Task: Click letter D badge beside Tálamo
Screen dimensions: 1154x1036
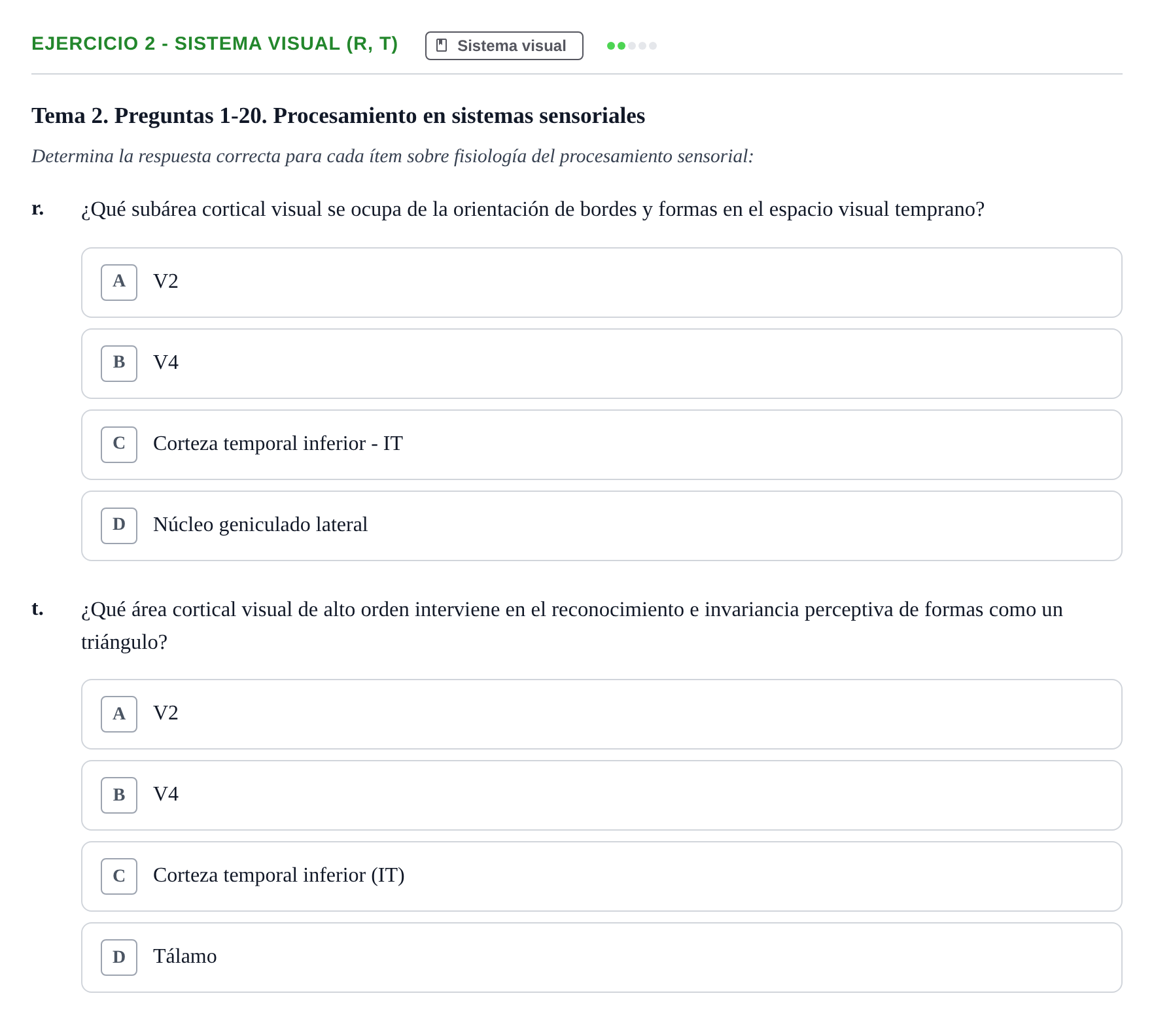Action: 119,958
